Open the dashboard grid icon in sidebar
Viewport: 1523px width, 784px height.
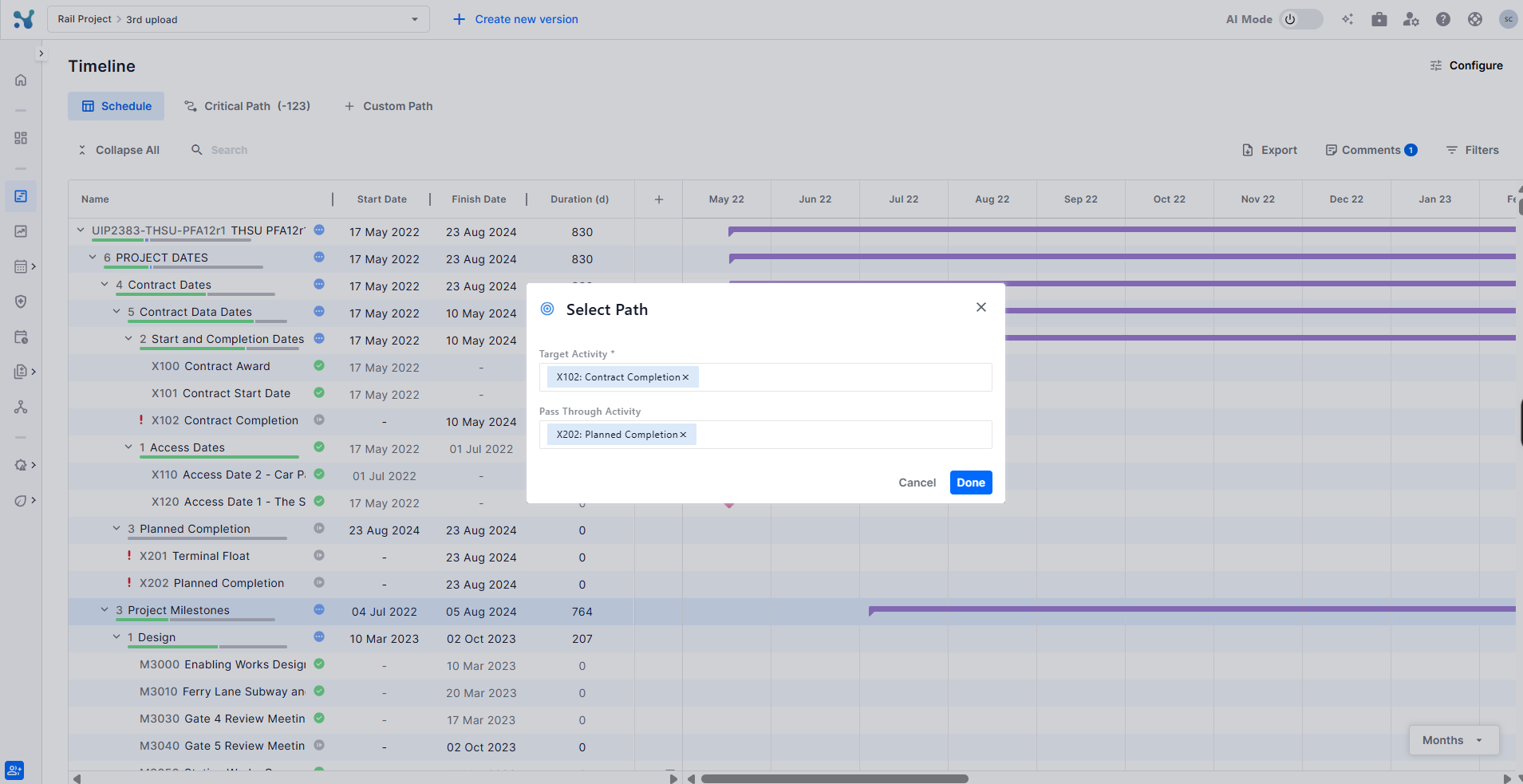[21, 138]
